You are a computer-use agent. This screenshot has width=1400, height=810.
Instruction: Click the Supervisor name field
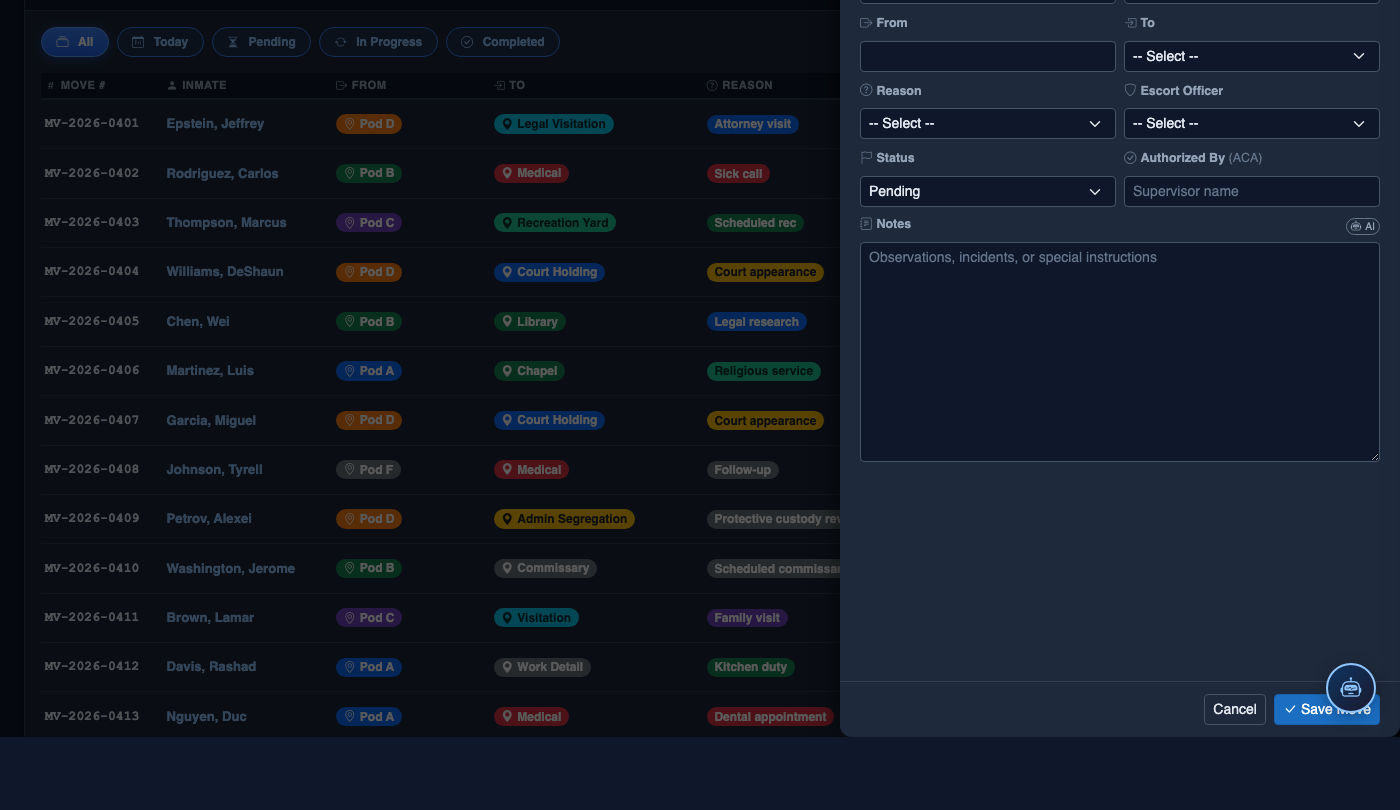1251,191
